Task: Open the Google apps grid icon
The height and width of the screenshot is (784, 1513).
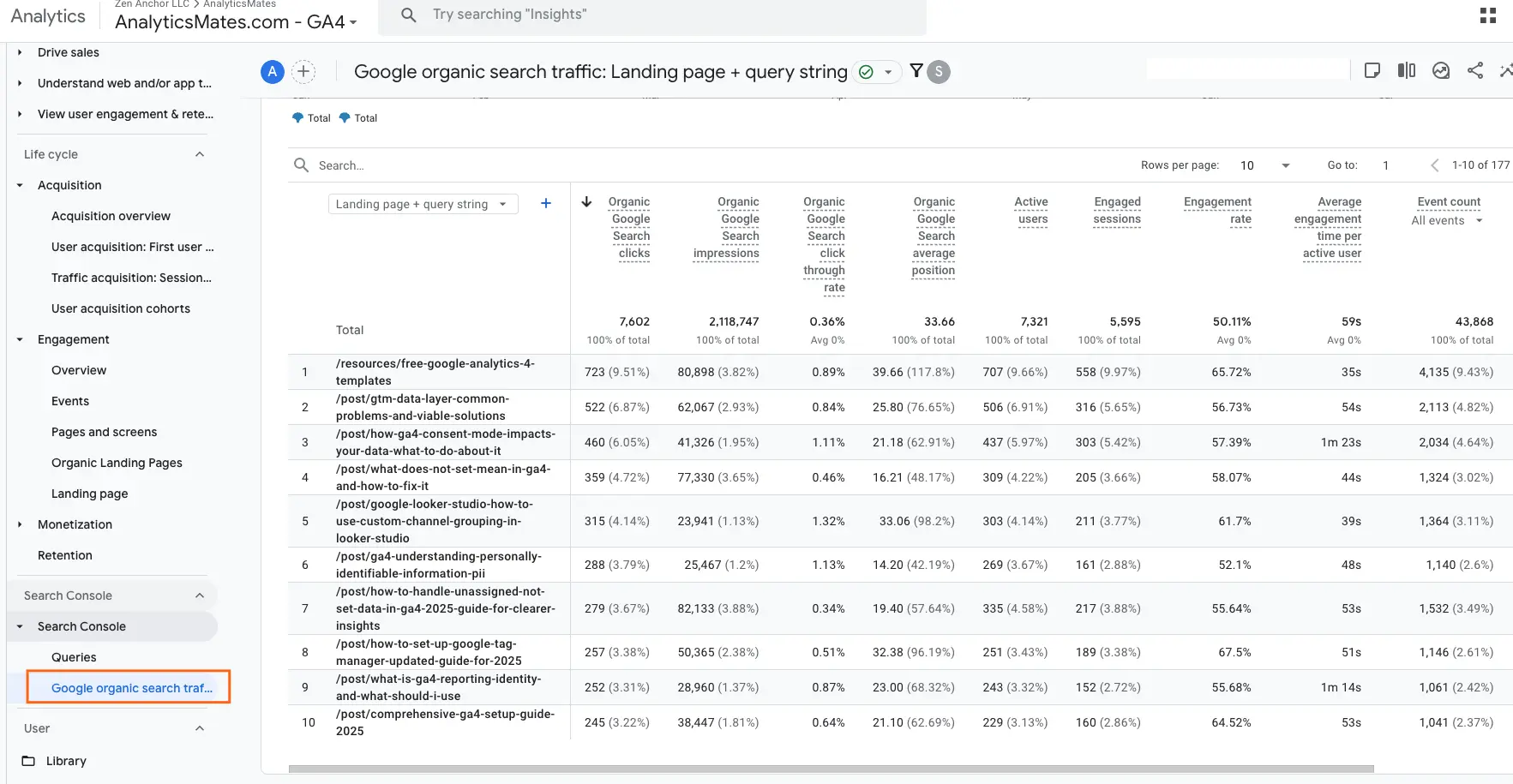Action: 1488,15
